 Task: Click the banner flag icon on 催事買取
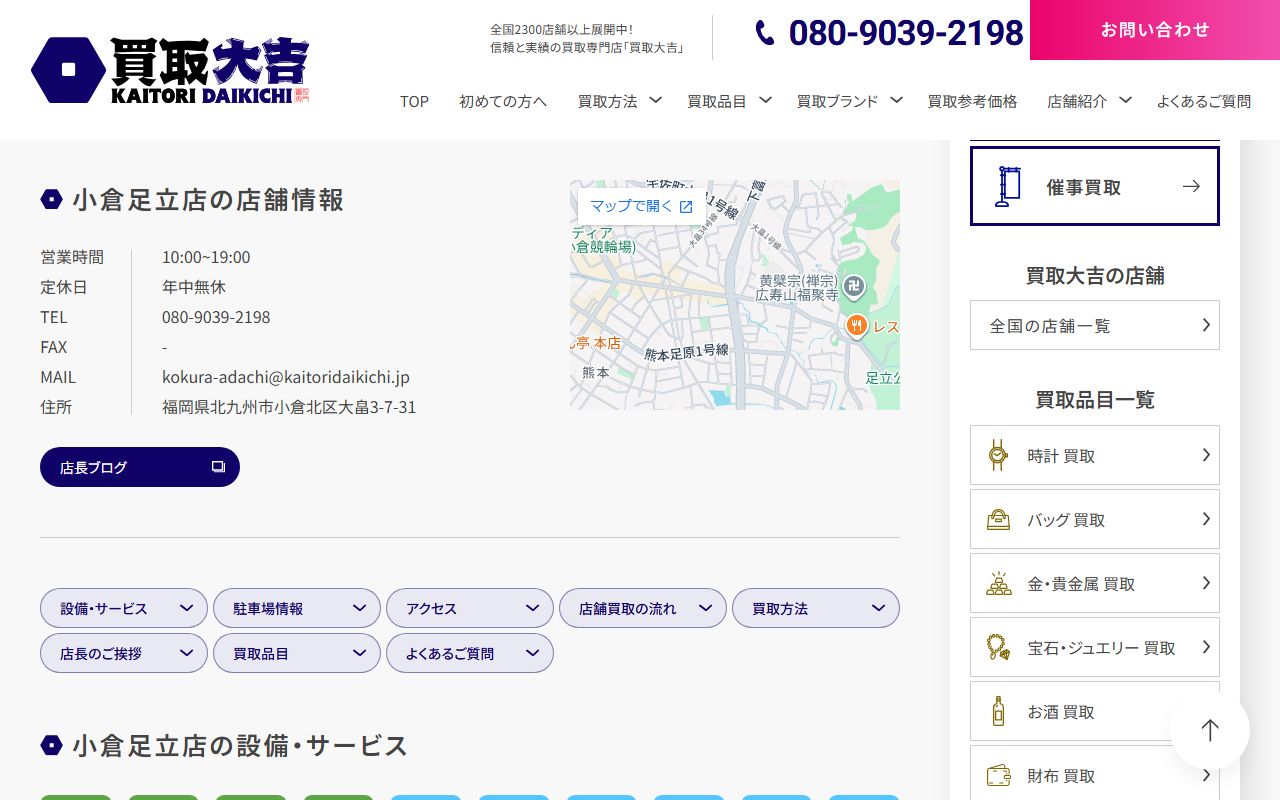tap(1007, 186)
